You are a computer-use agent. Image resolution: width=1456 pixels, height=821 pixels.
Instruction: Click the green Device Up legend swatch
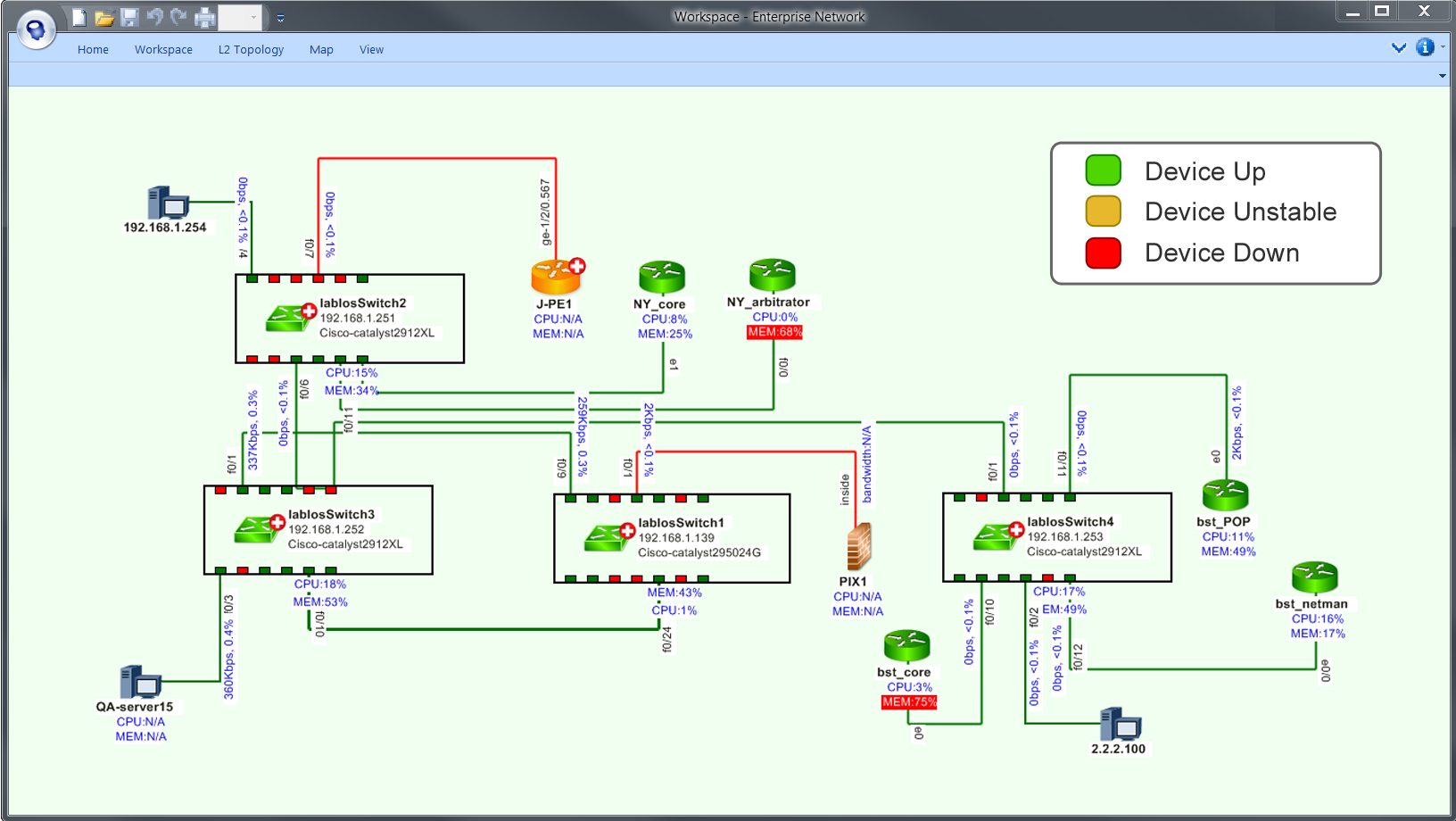coord(1103,170)
